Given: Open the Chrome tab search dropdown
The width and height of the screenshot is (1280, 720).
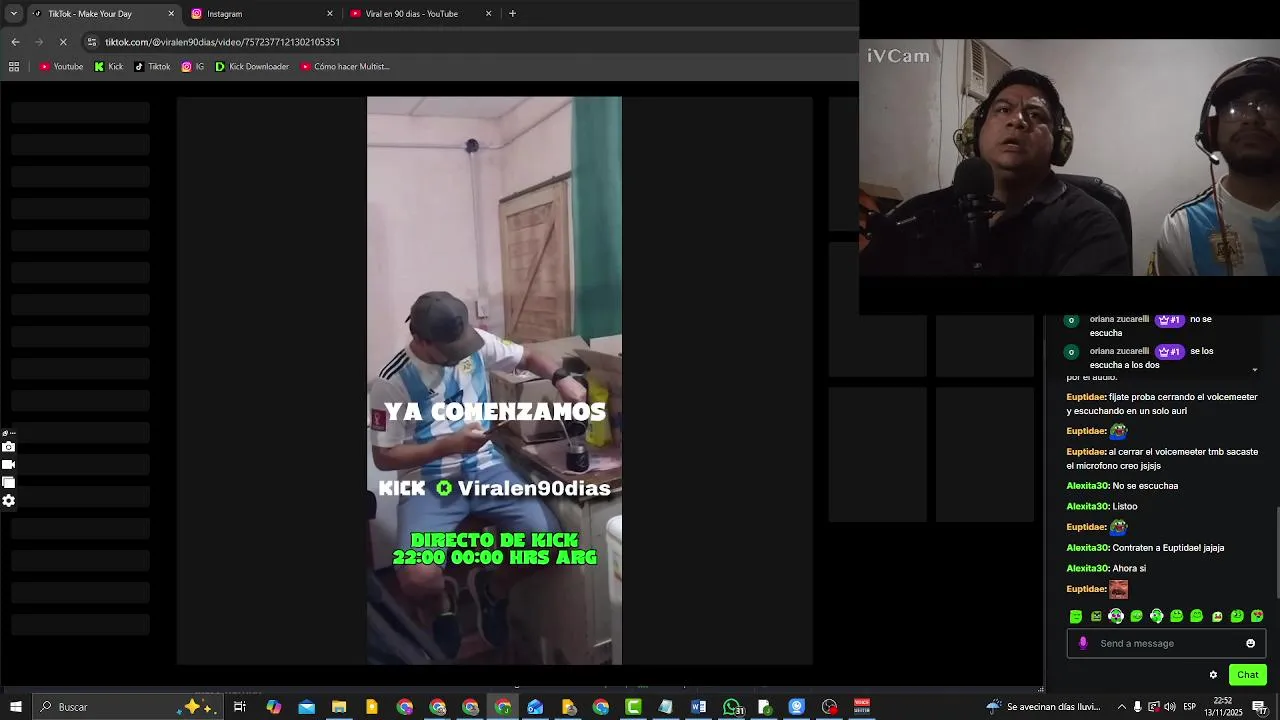Looking at the screenshot, I should pos(13,14).
